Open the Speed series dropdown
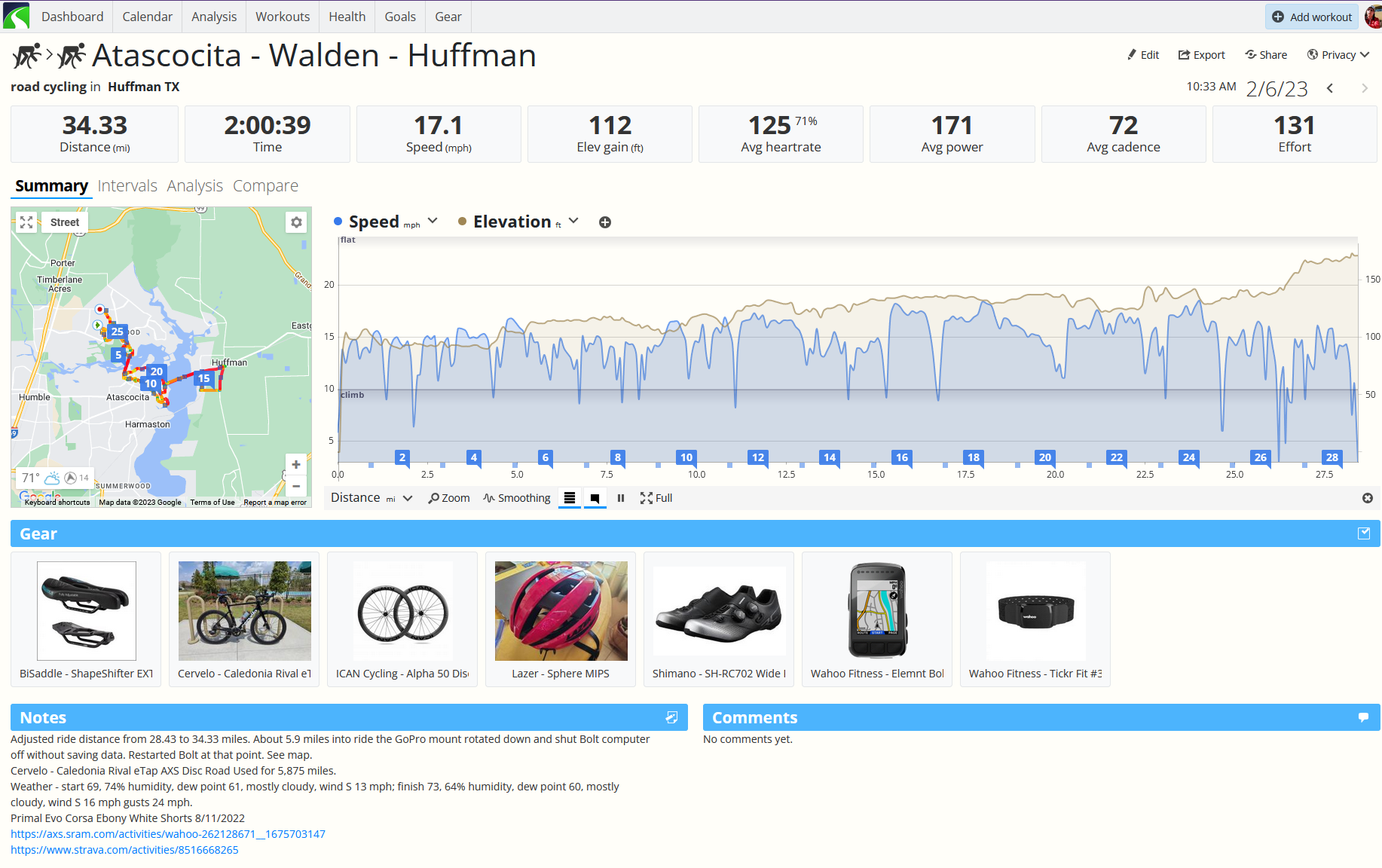This screenshot has height=868, width=1382. click(x=433, y=221)
